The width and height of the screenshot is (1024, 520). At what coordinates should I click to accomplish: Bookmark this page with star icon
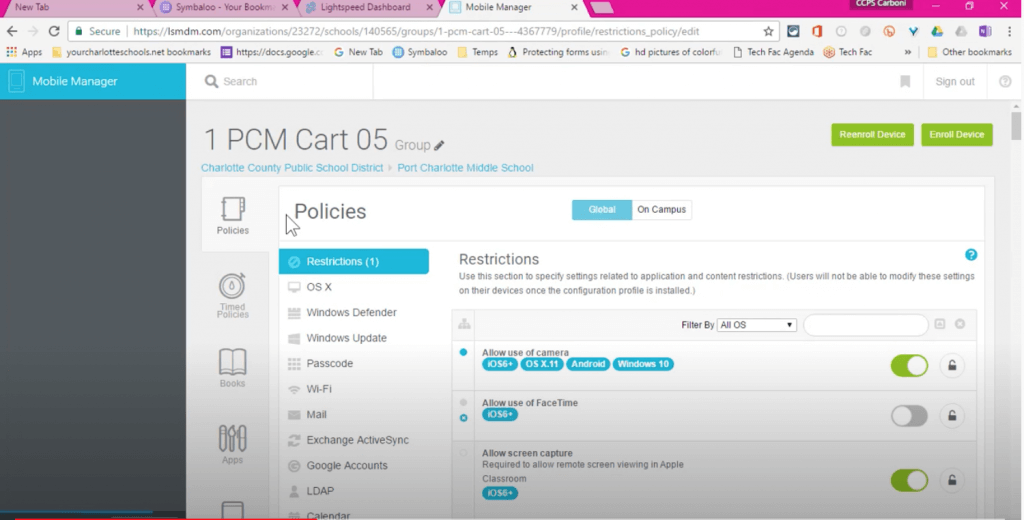[x=768, y=31]
